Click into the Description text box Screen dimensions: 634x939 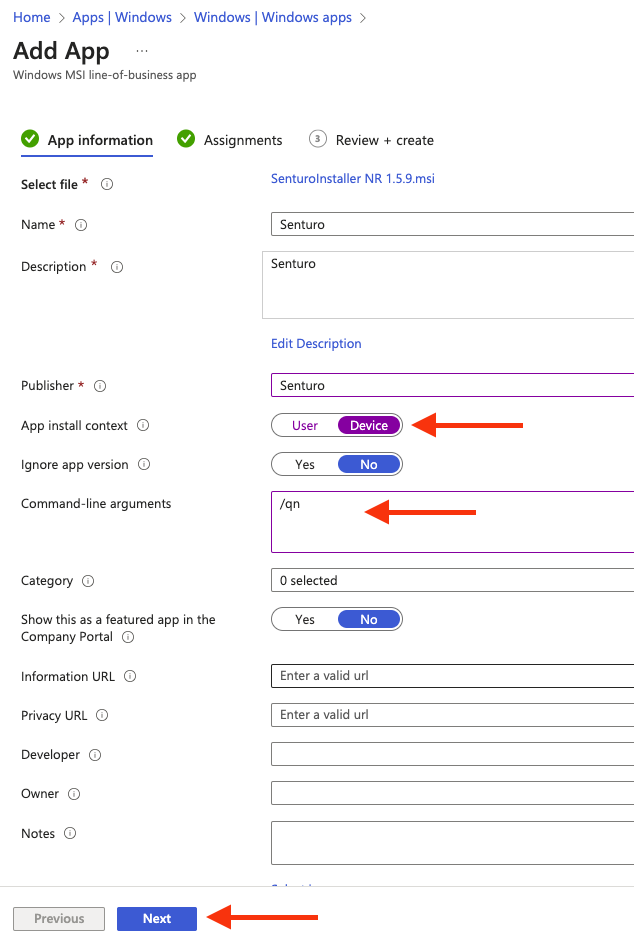448,285
